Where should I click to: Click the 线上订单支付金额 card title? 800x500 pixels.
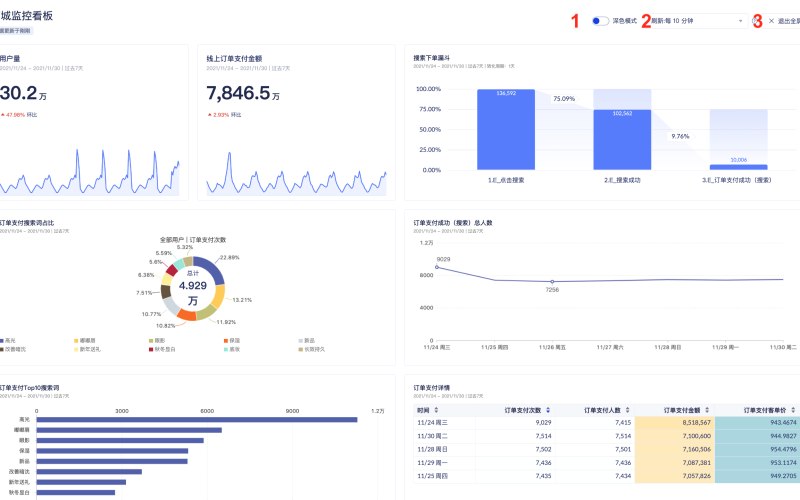pyautogui.click(x=234, y=59)
